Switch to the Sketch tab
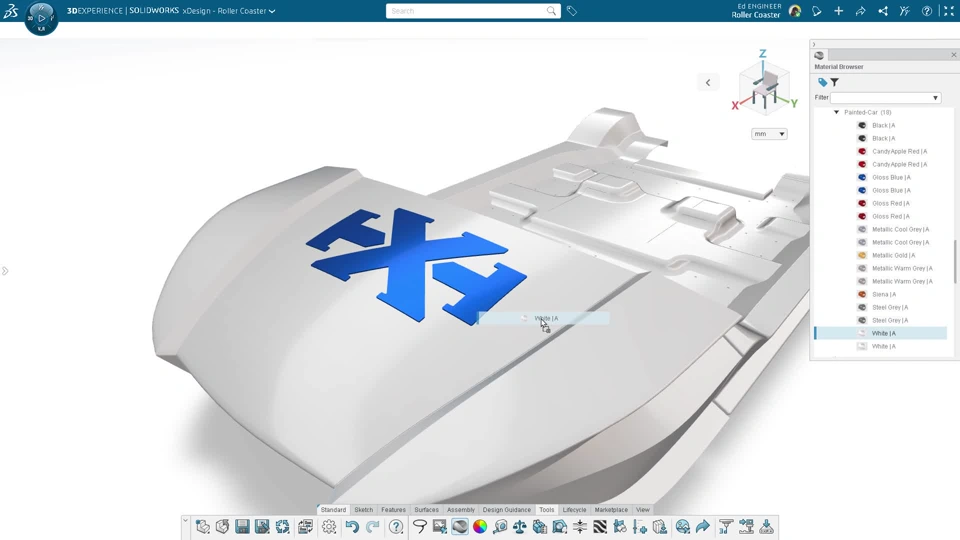Screen dimensions: 960x540 [364, 509]
